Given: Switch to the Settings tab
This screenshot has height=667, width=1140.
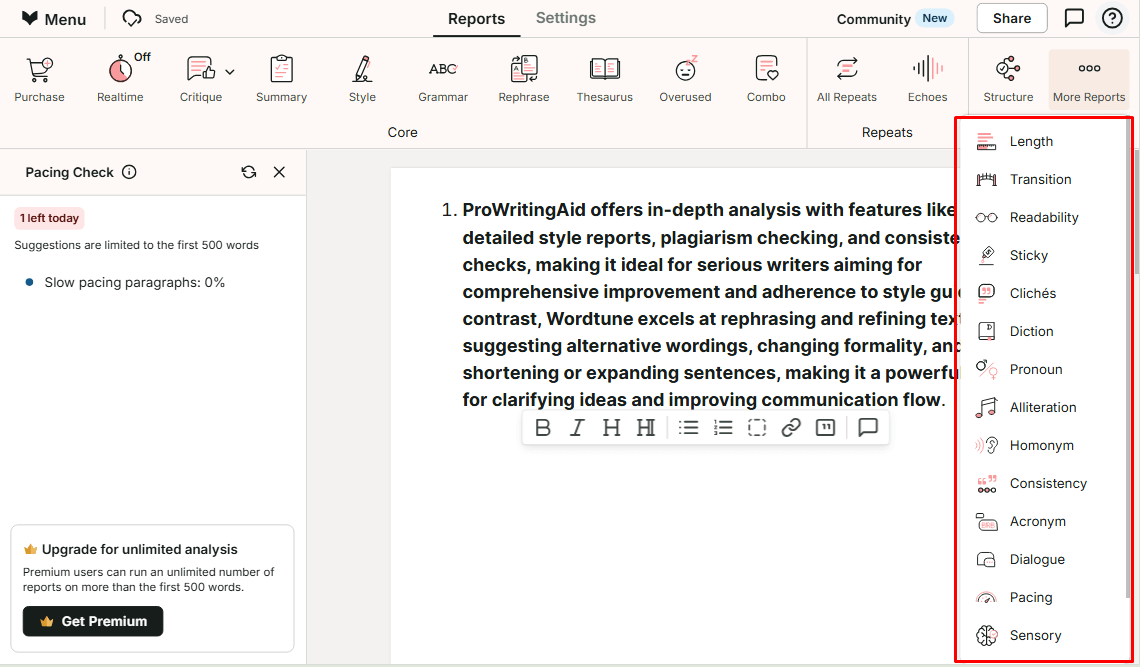Looking at the screenshot, I should (566, 18).
